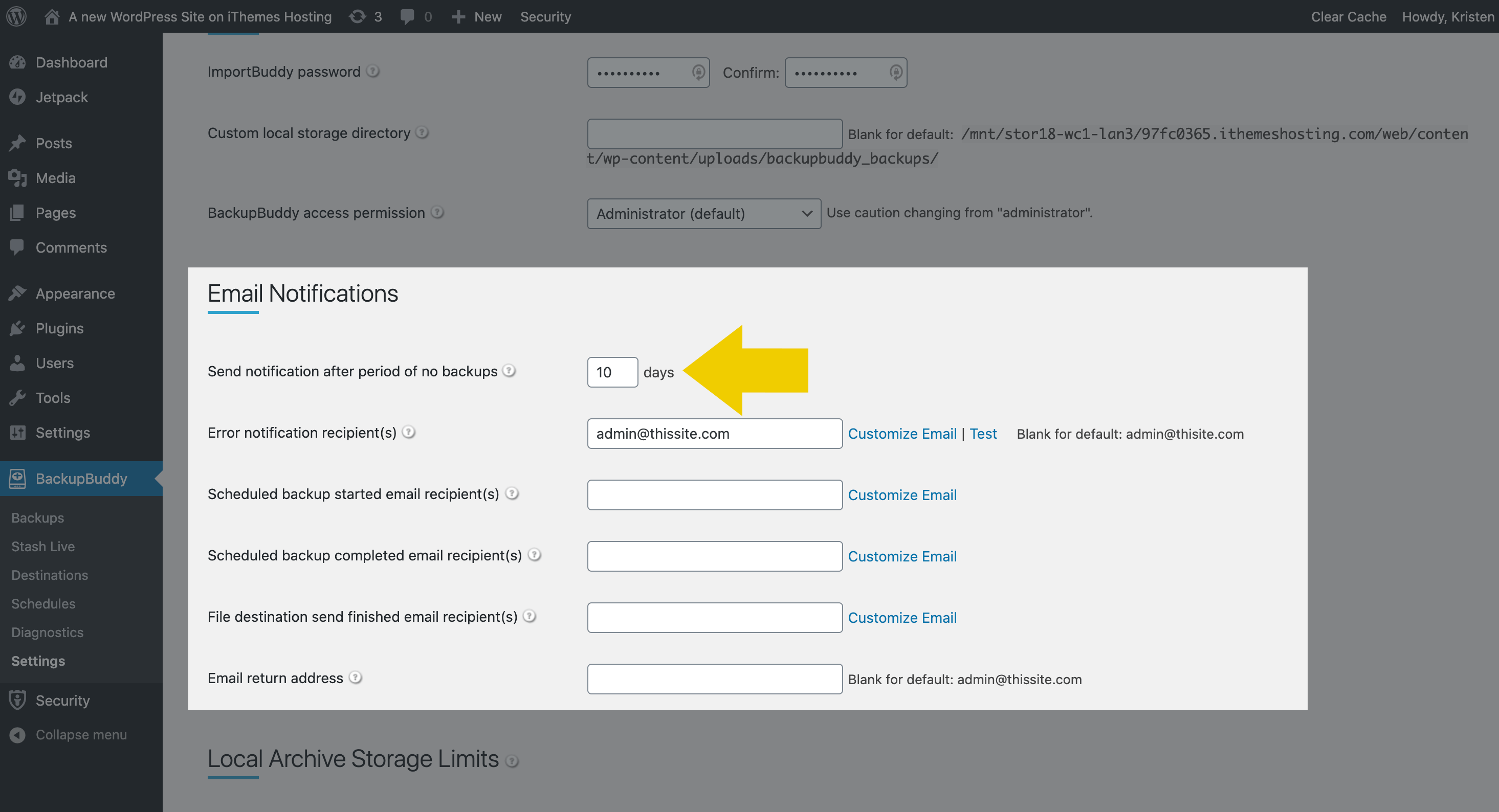Click the main Settings sliders icon
Viewport: 1499px width, 812px height.
(x=17, y=432)
